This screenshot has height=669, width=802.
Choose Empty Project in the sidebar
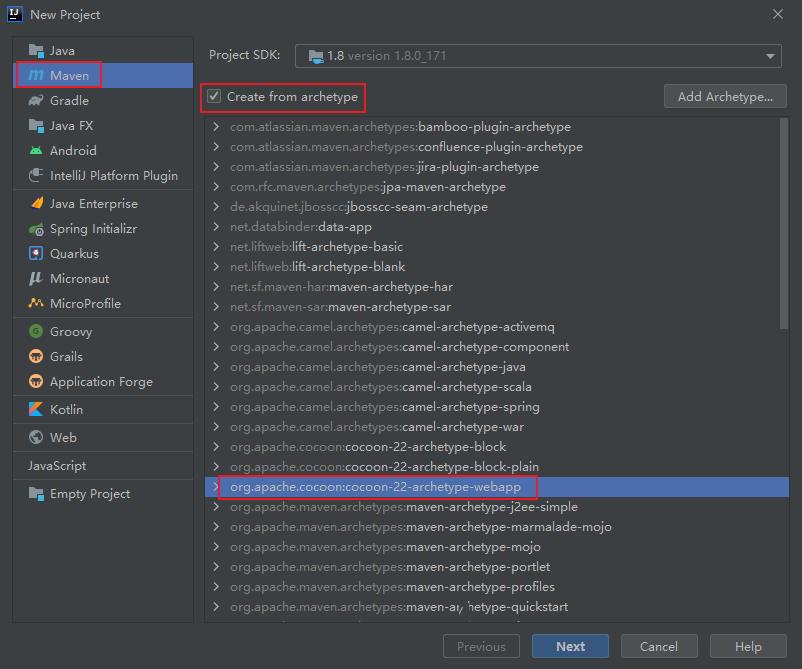click(x=90, y=494)
